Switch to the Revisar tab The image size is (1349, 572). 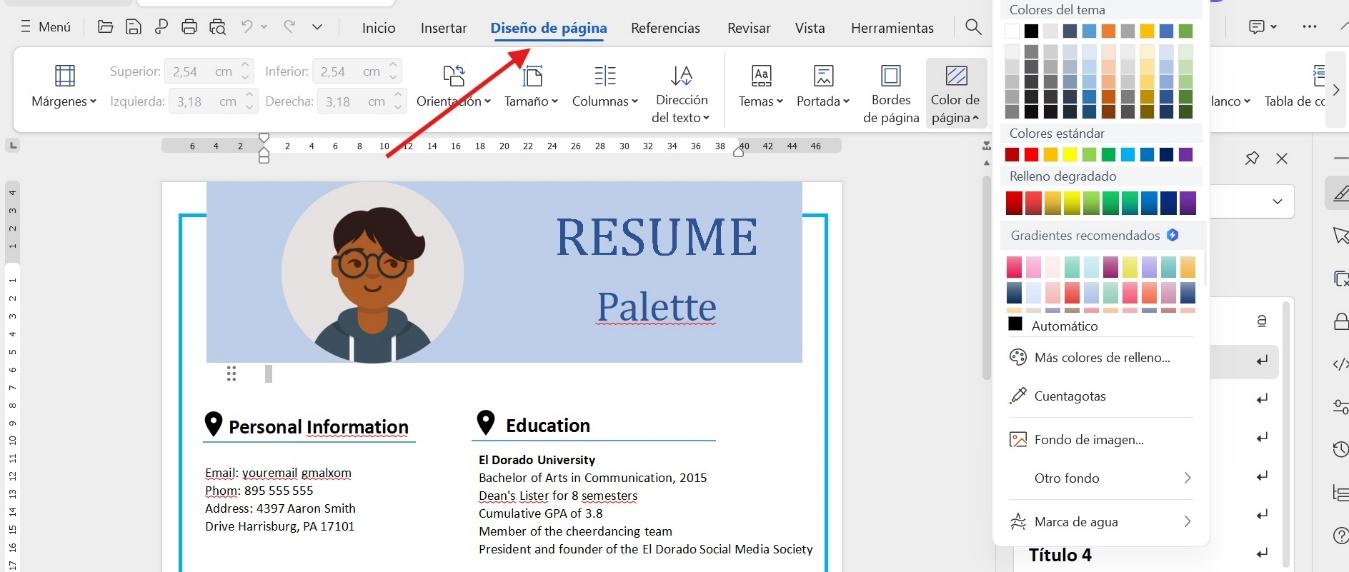tap(749, 28)
